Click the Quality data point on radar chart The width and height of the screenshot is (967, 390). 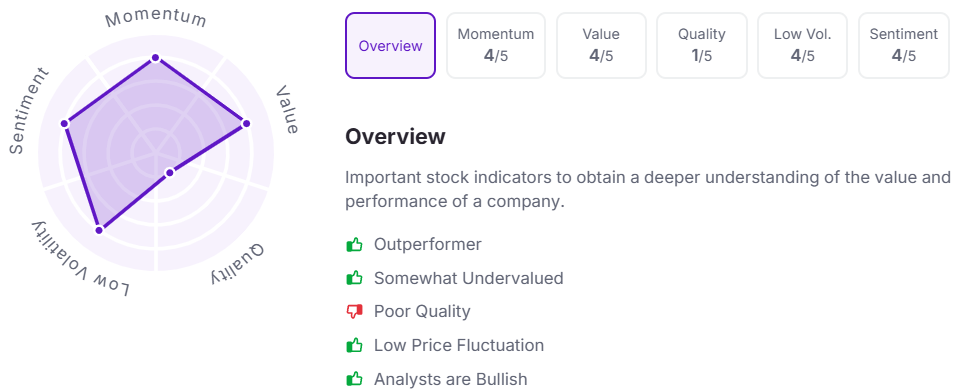pos(170,173)
